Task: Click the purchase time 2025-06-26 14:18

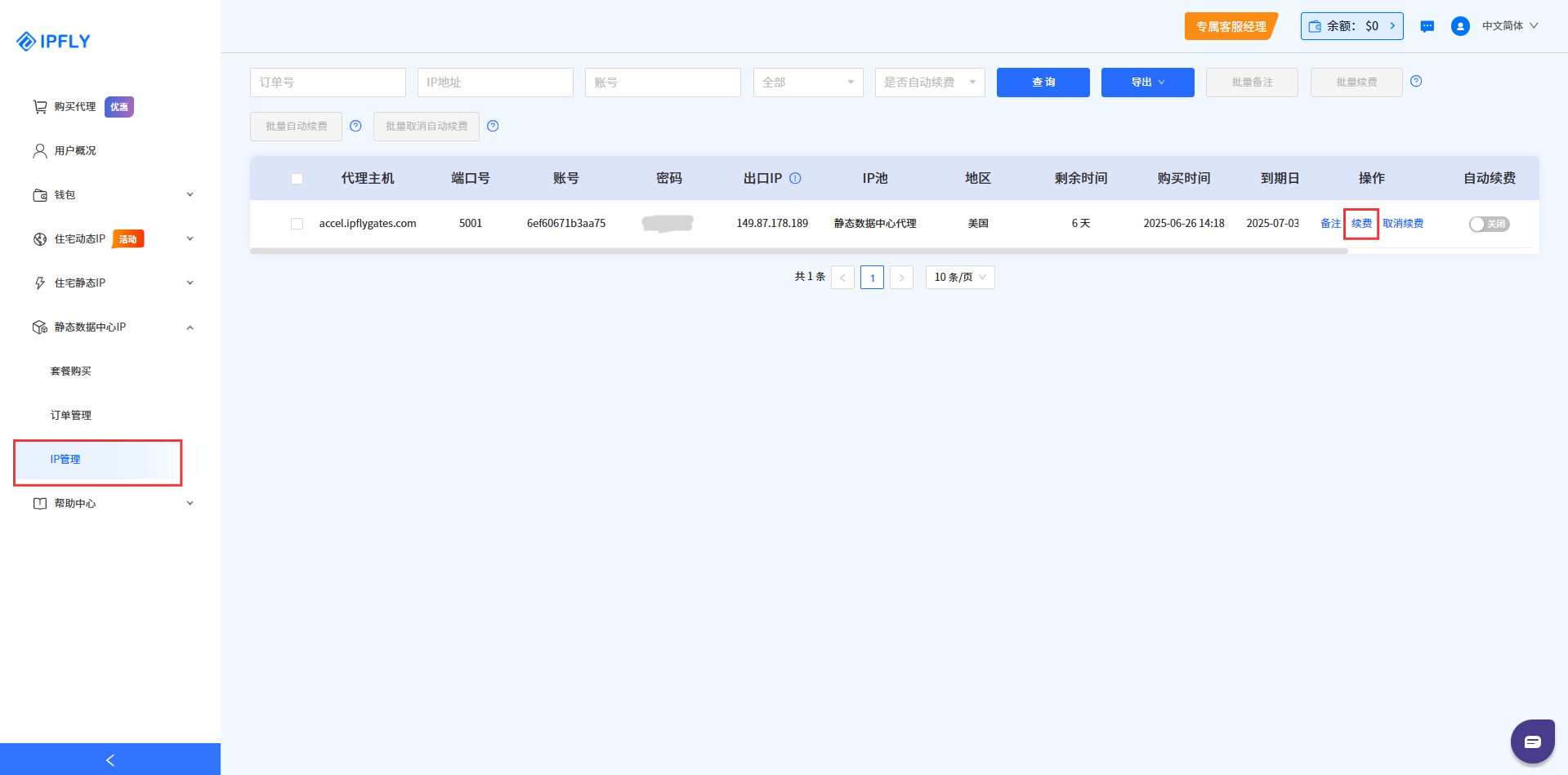Action: coord(1184,224)
